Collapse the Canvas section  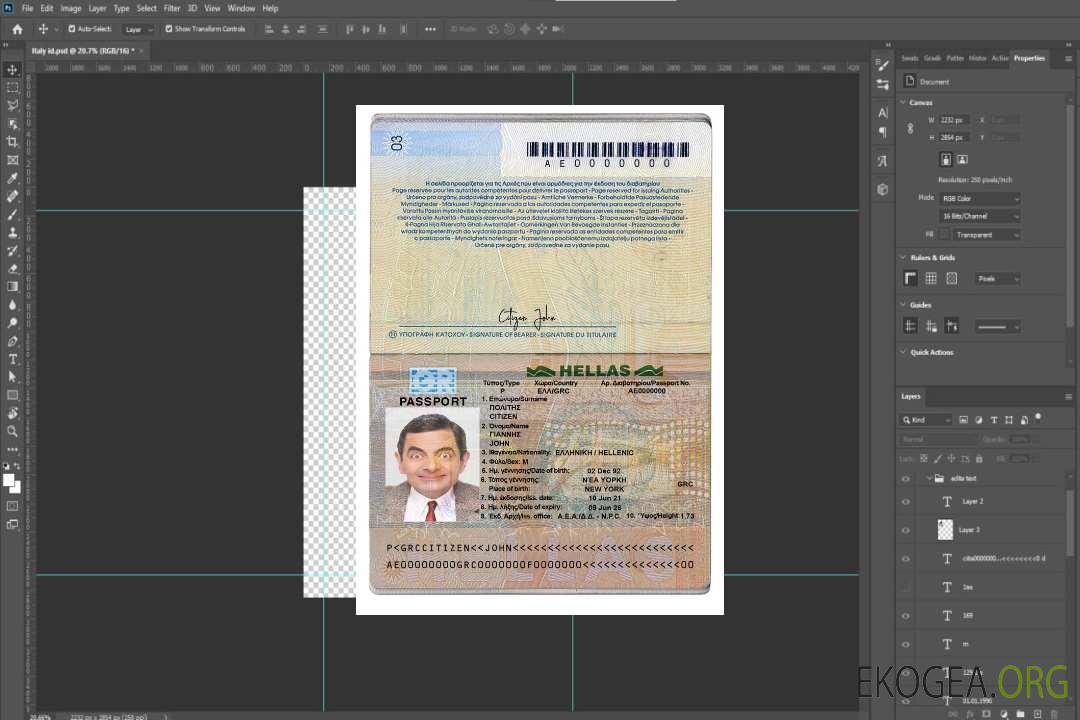coord(904,102)
